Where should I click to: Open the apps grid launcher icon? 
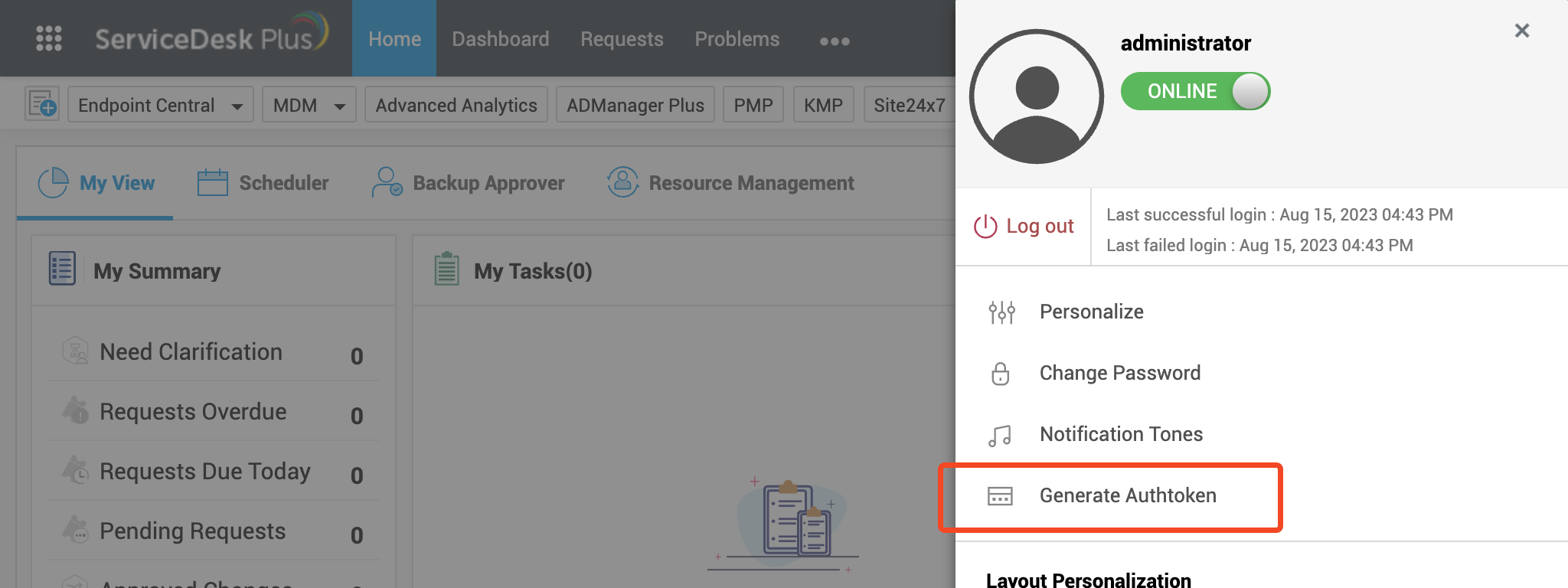(49, 38)
